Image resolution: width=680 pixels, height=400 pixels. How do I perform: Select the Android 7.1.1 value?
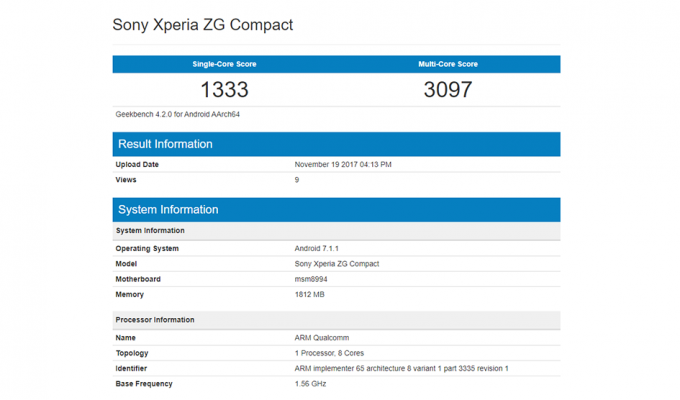click(317, 249)
